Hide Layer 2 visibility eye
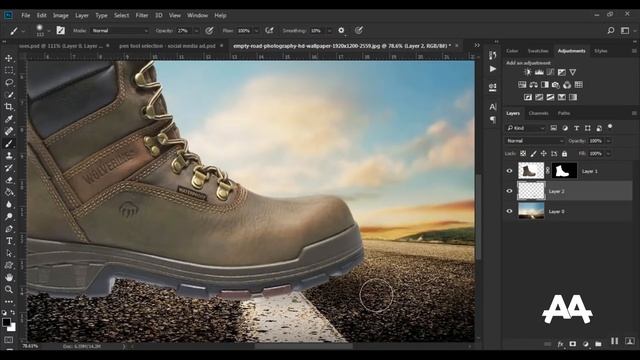The width and height of the screenshot is (640, 360). click(509, 191)
